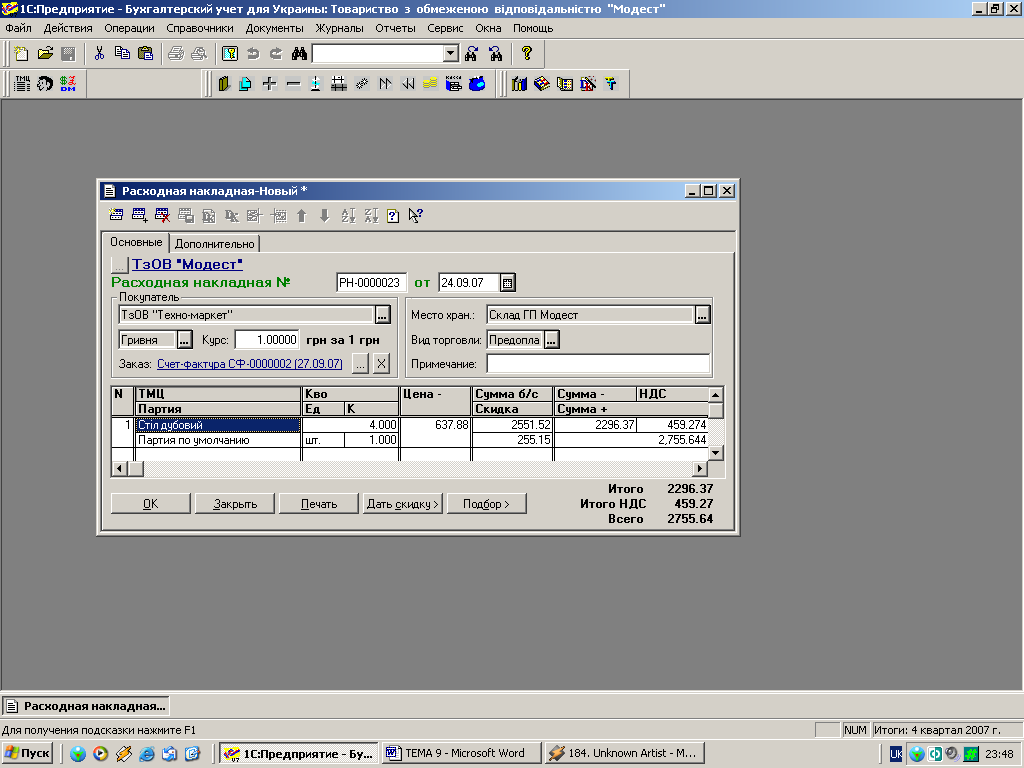Open the Счет-фактура СФ-0000002 link
The width and height of the screenshot is (1024, 768).
(249, 364)
